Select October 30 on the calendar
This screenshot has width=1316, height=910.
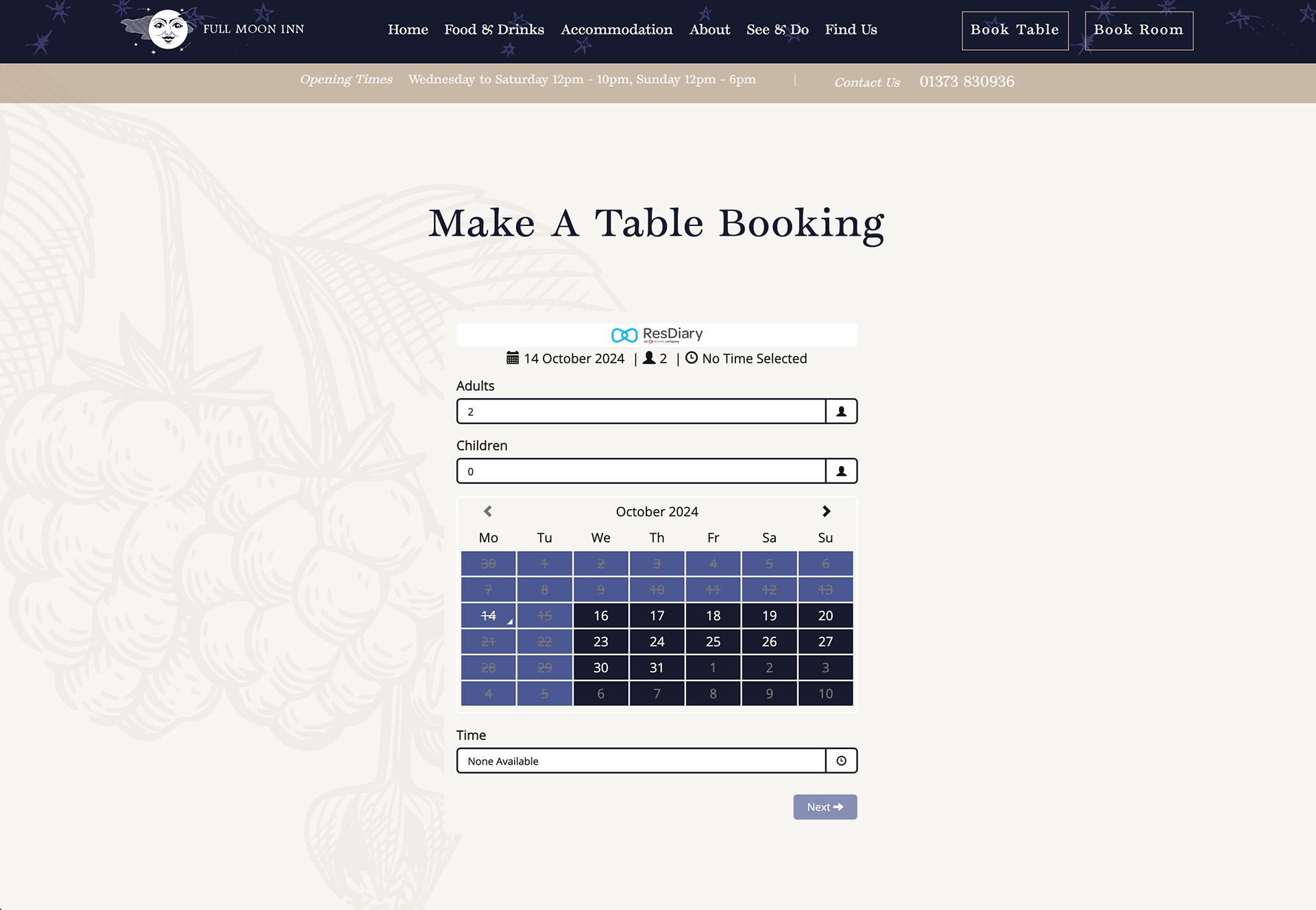[601, 667]
